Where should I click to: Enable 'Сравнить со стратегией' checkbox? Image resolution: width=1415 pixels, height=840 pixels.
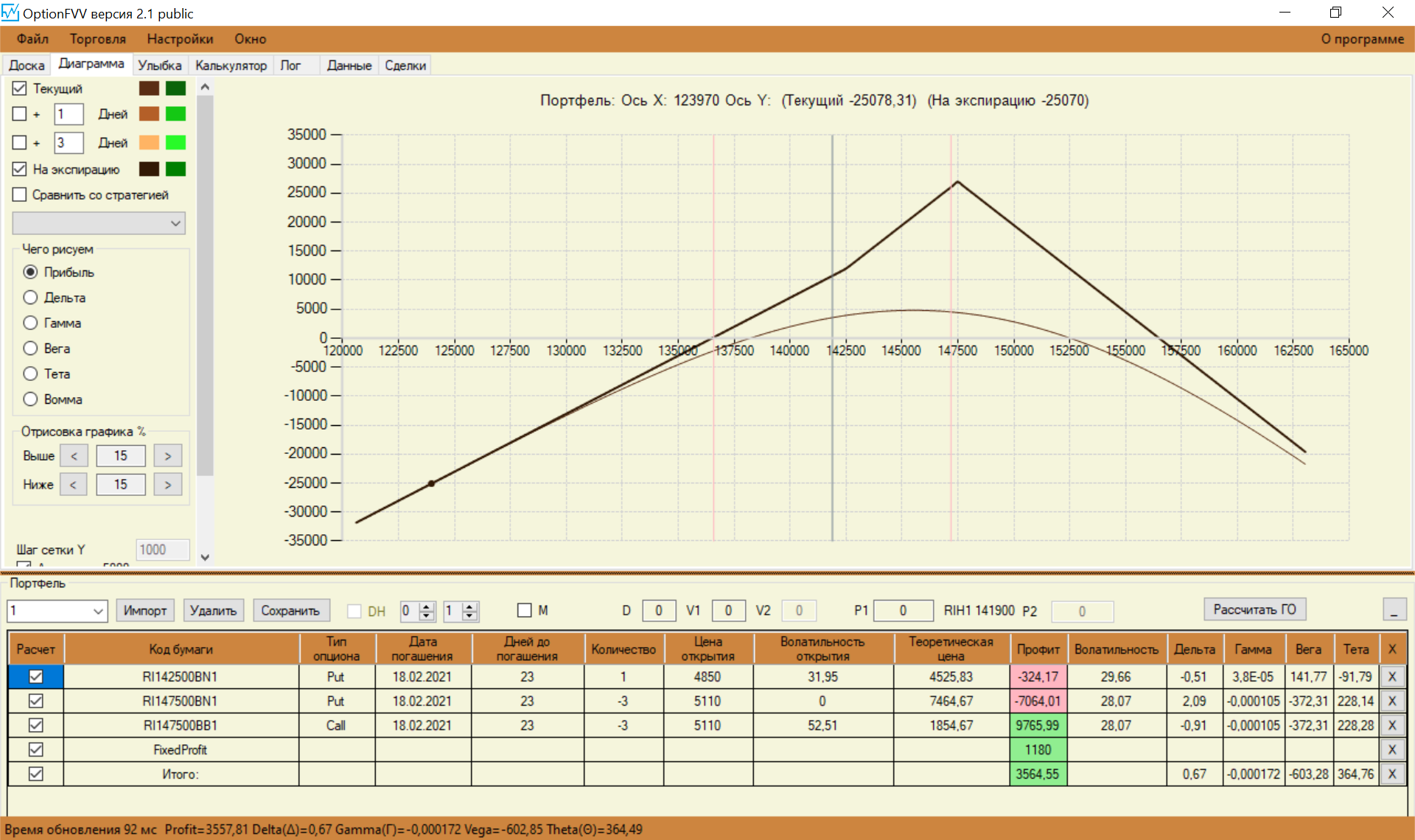tap(20, 195)
